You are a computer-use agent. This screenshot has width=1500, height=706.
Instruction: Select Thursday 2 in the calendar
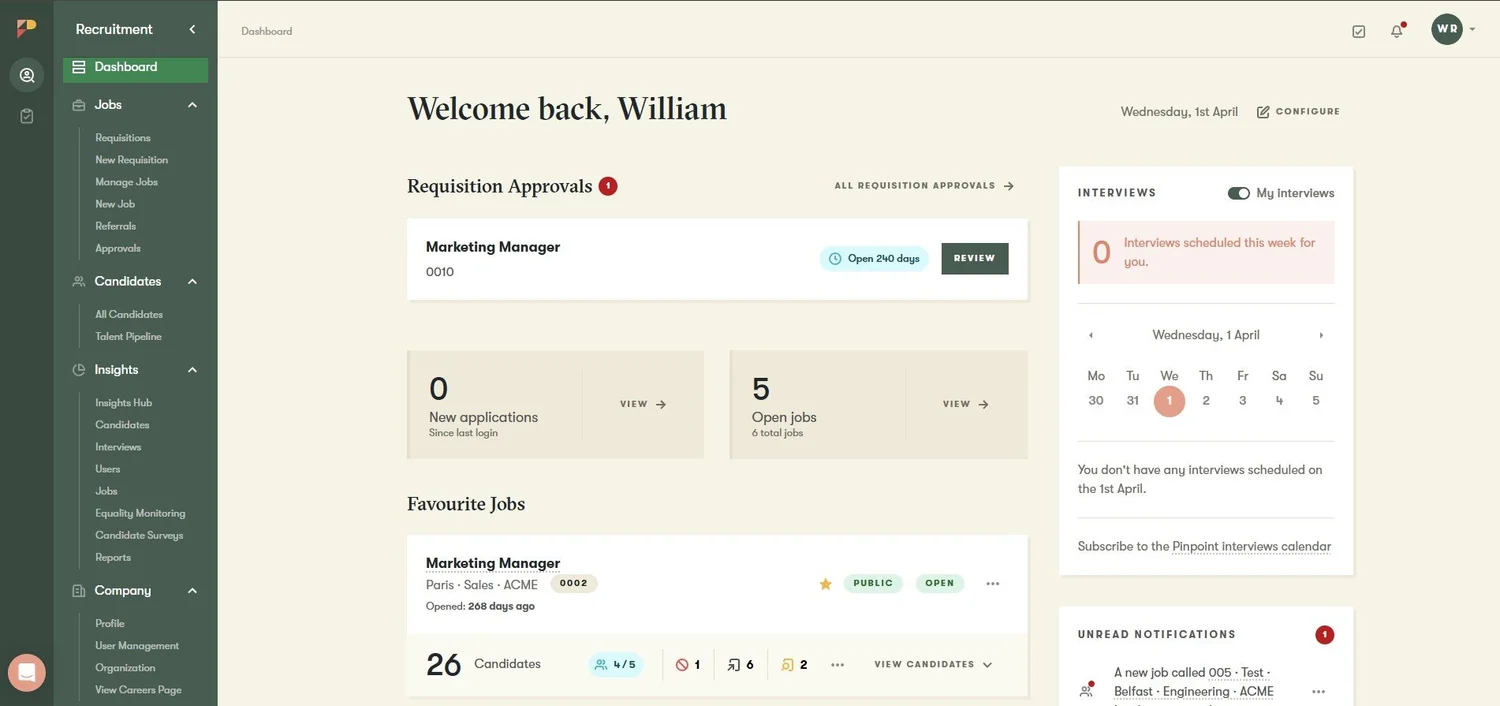1206,401
